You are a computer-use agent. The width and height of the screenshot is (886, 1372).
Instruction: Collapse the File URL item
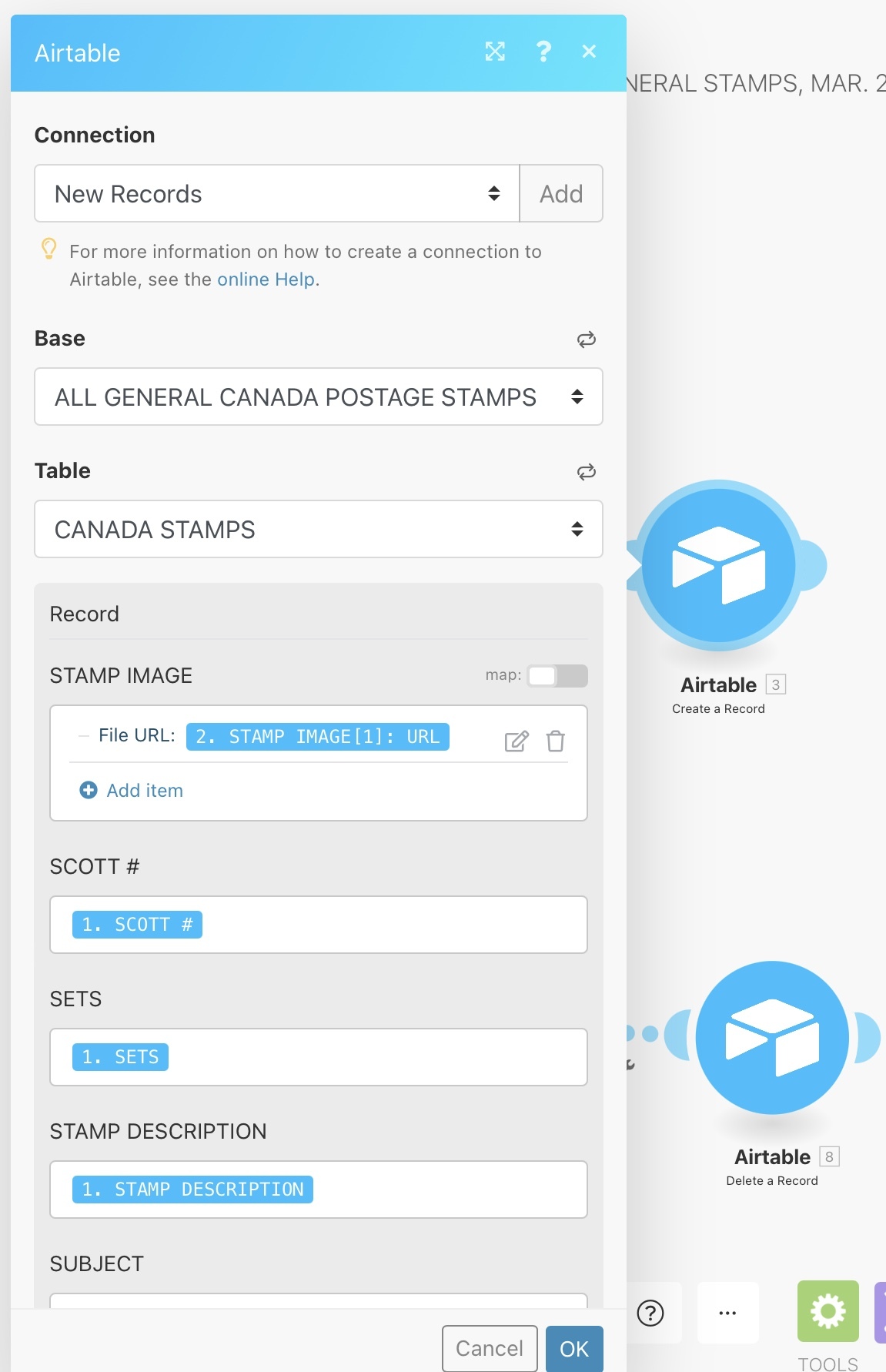click(84, 736)
